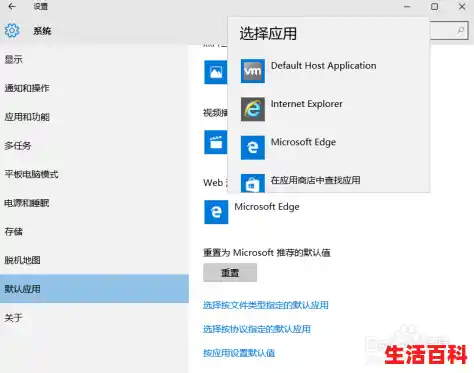Screen dimensions: 474x373
Task: Open 平板电脑模式 settings
Action: [94, 174]
